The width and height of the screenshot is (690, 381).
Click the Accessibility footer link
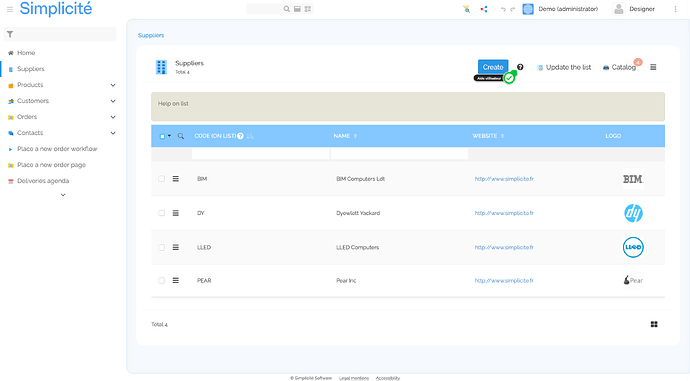click(388, 378)
